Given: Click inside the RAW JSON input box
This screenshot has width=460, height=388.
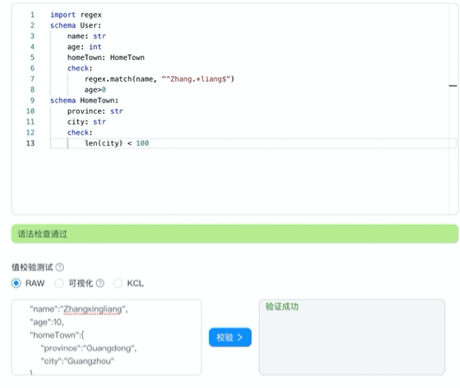Looking at the screenshot, I should click(x=106, y=337).
